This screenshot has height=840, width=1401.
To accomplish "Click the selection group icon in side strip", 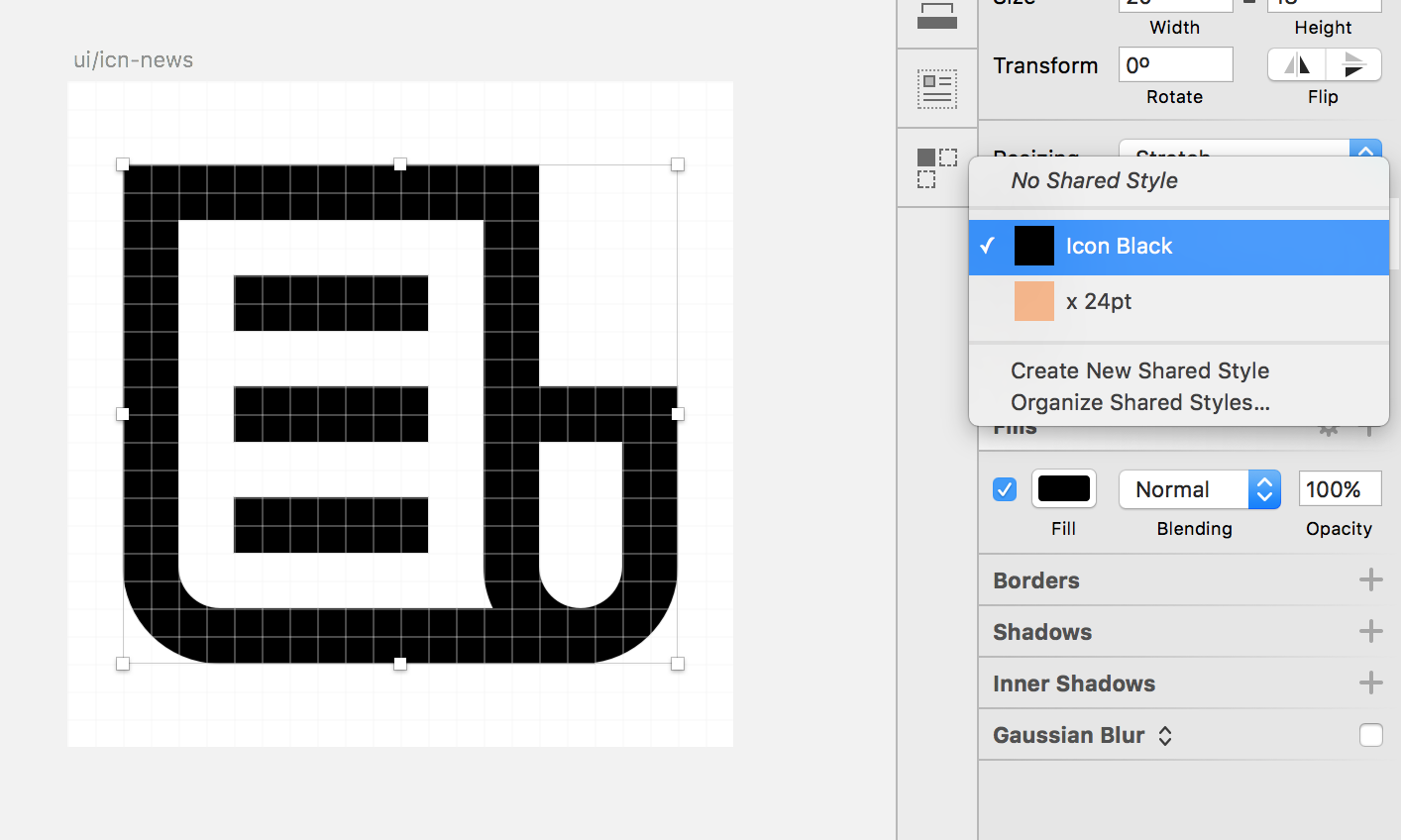I will (x=936, y=167).
